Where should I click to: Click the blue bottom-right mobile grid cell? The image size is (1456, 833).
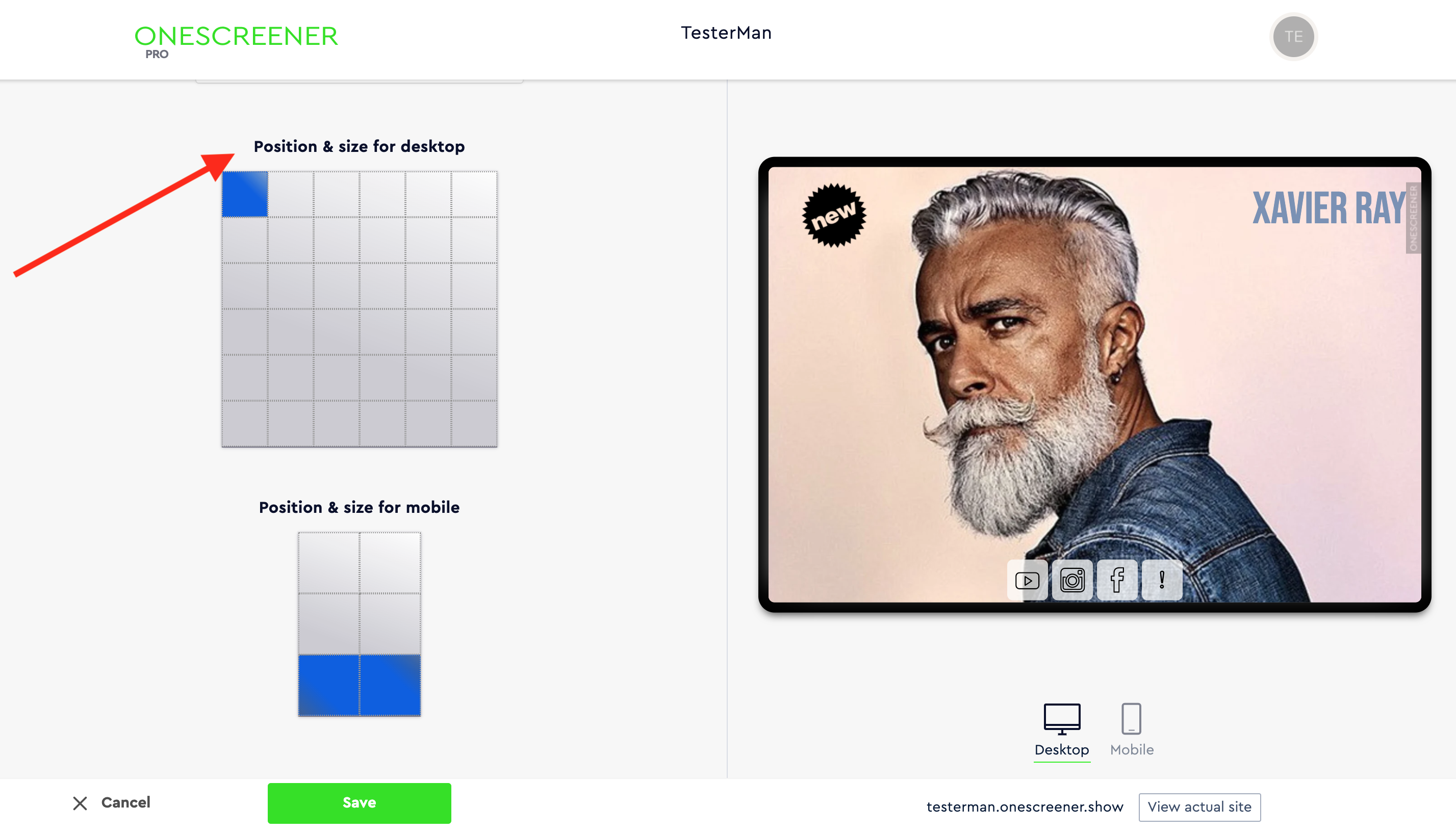tap(390, 685)
